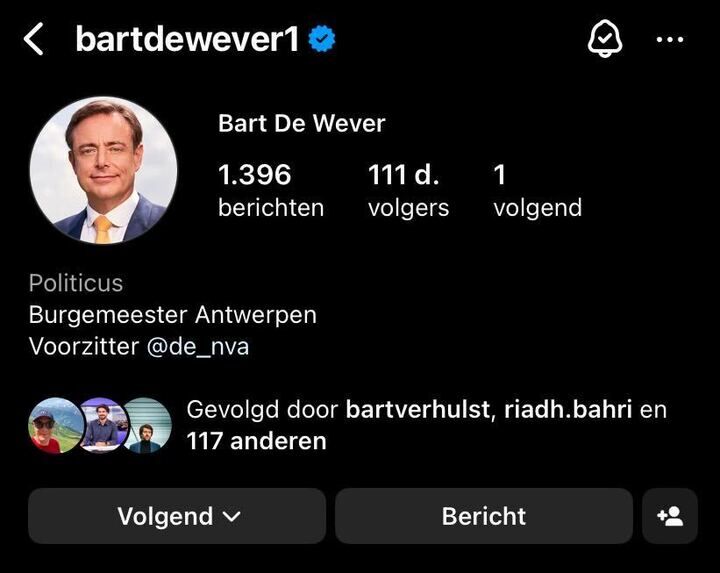
Task: View the 1.396 berichten posts count
Action: (x=271, y=191)
